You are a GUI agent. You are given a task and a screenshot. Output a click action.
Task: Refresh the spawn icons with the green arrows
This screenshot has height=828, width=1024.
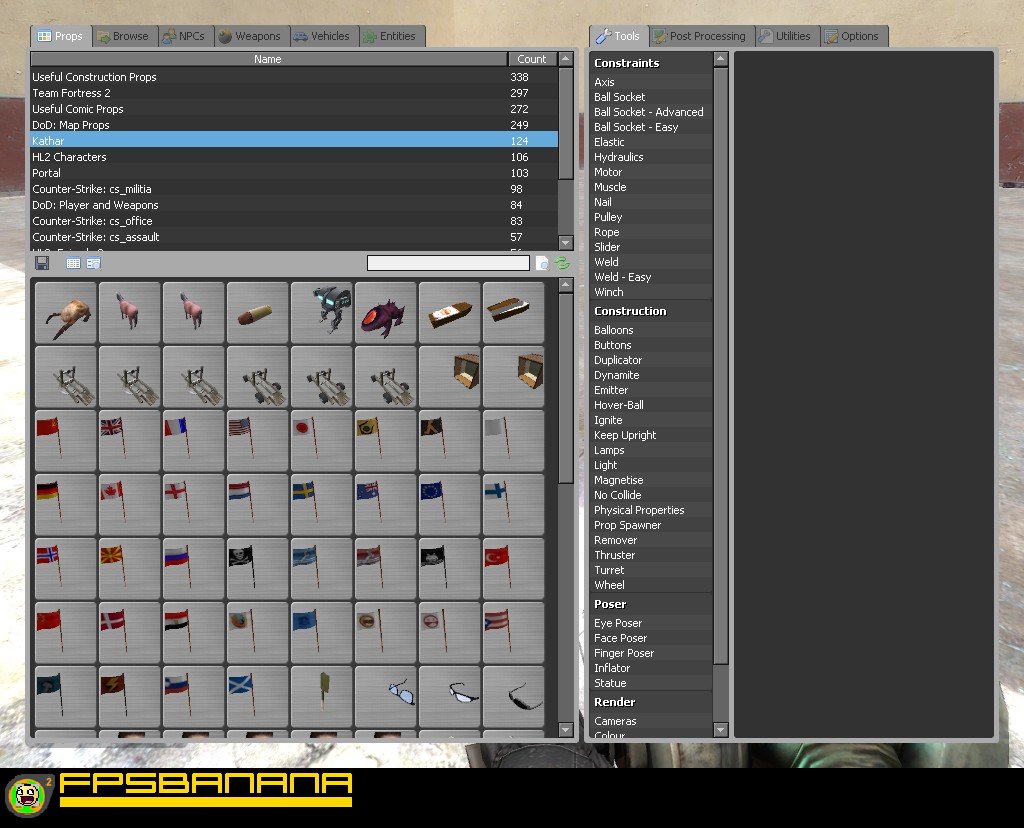560,262
